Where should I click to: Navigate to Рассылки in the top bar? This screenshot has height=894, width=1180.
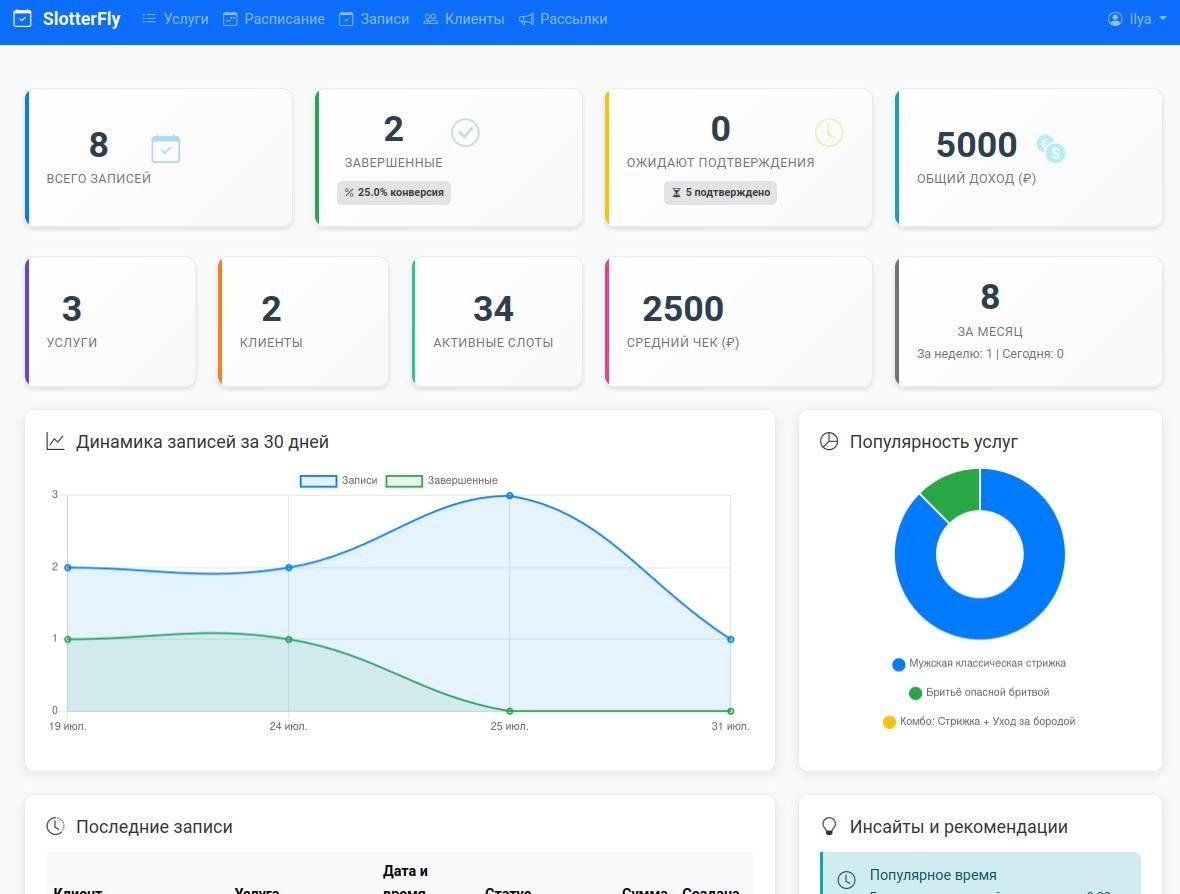pos(563,19)
